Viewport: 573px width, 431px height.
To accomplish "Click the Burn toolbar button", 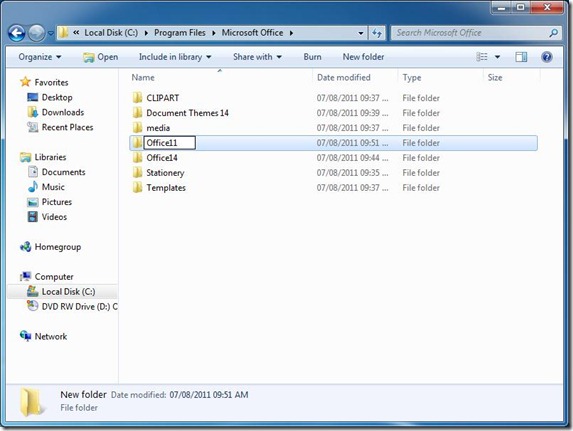I will [312, 57].
